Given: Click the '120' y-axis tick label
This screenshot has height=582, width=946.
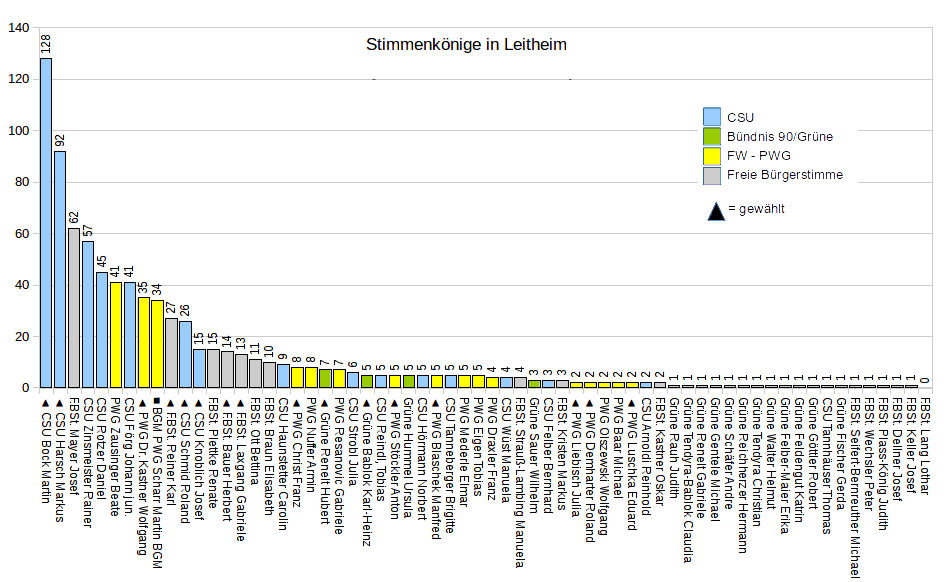Looking at the screenshot, I should (19, 79).
